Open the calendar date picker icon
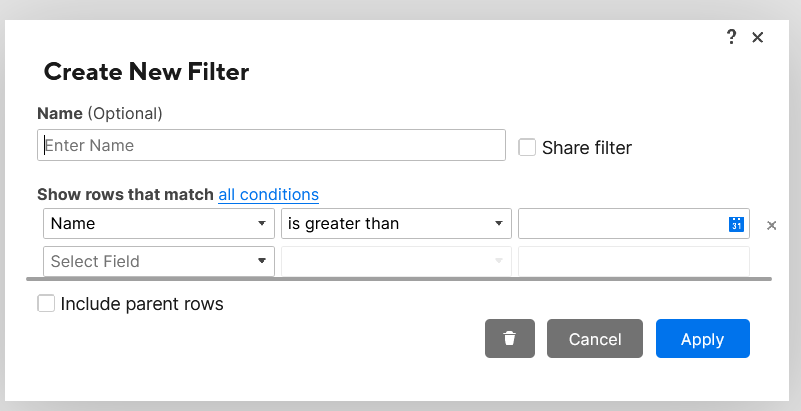Image resolution: width=801 pixels, height=411 pixels. pos(736,224)
